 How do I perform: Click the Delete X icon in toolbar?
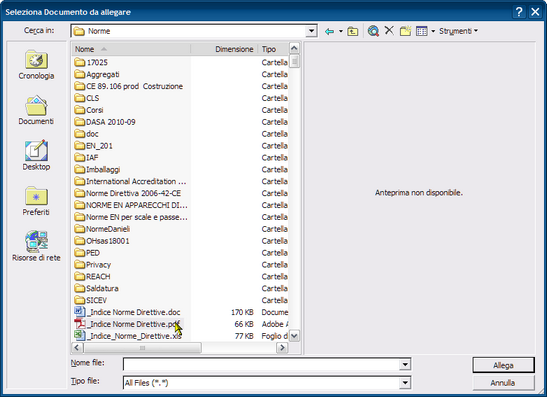(389, 31)
